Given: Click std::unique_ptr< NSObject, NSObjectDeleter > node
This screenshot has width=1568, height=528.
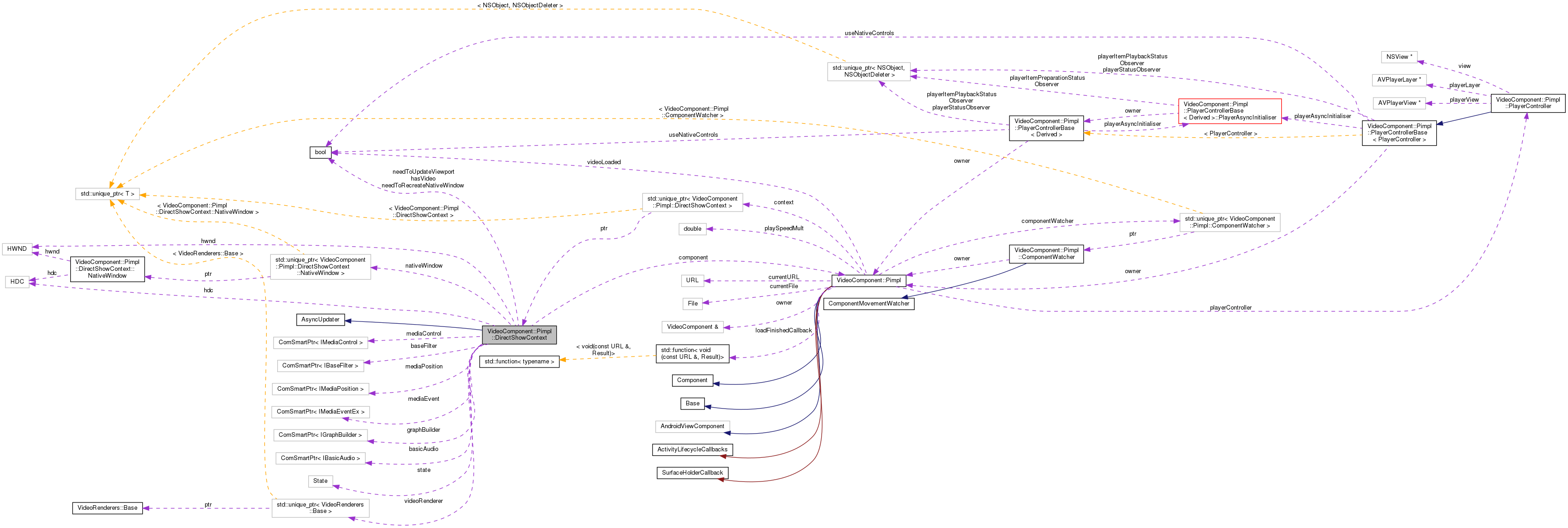Looking at the screenshot, I should click(869, 71).
